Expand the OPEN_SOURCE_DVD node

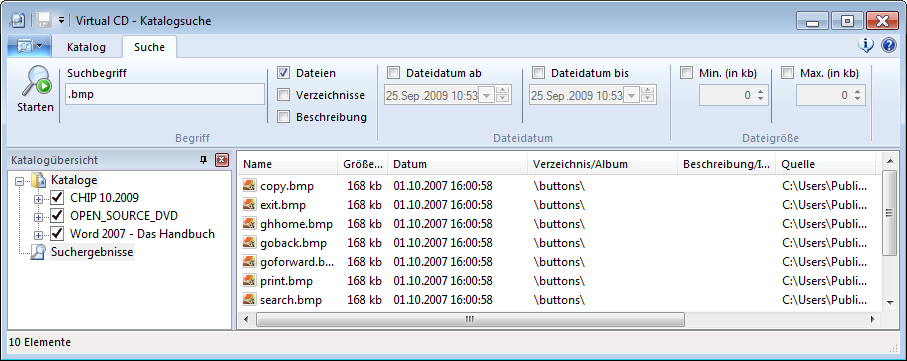click(38, 217)
